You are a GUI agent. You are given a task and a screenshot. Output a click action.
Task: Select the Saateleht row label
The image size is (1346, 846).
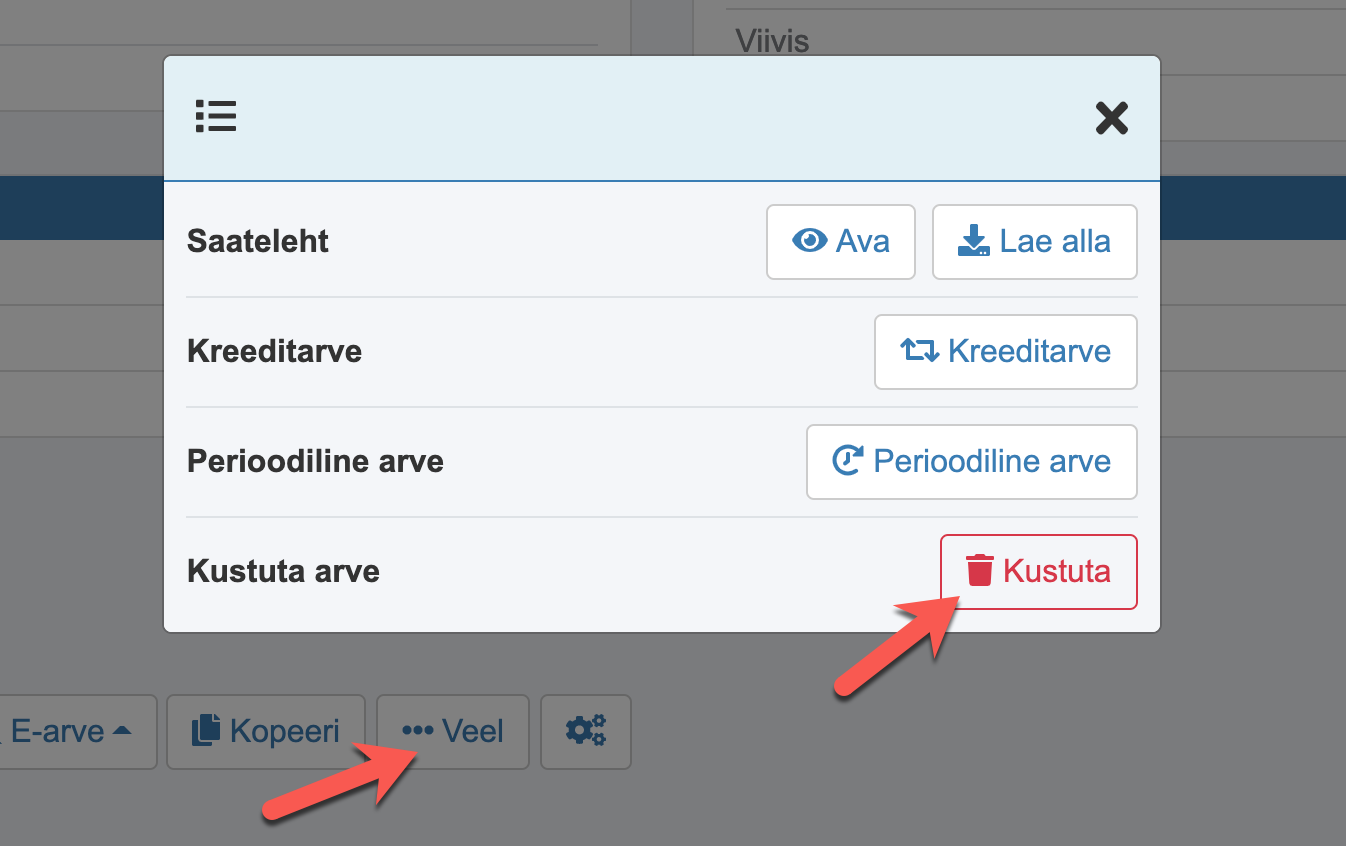(x=258, y=242)
